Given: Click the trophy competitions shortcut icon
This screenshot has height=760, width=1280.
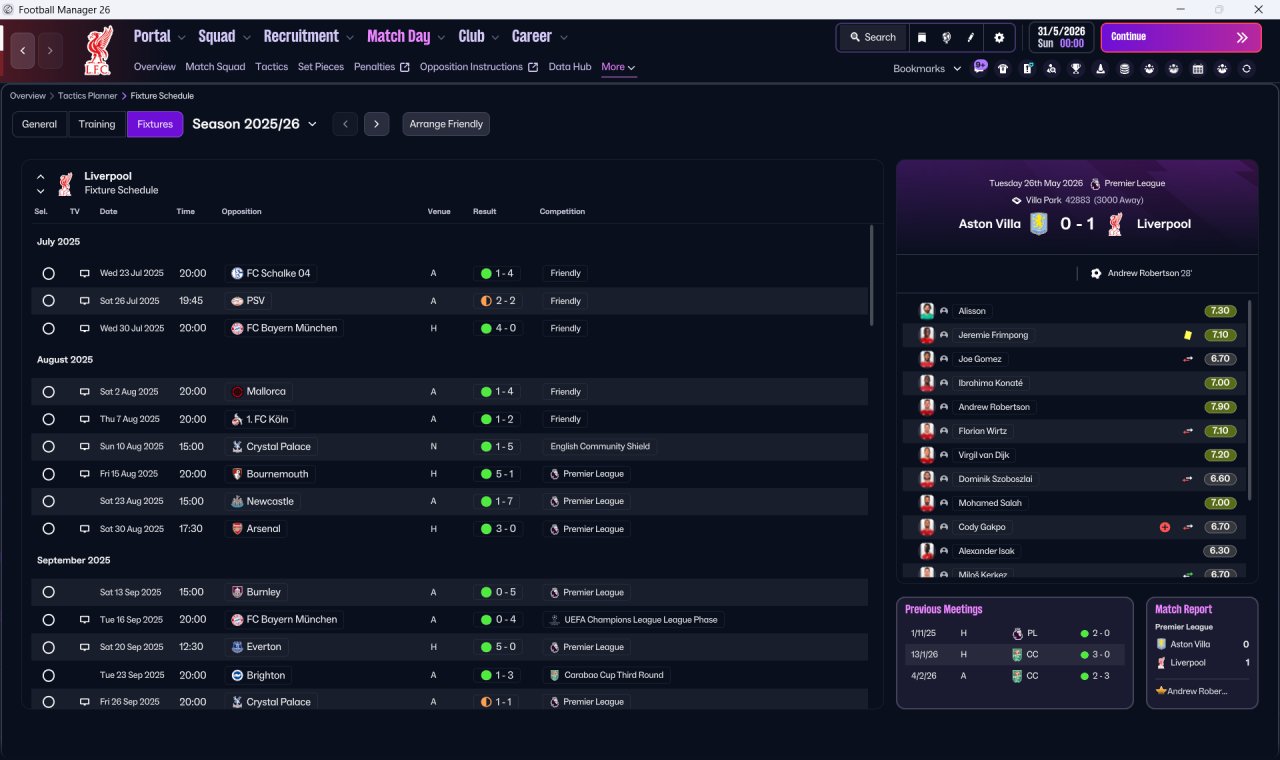Looking at the screenshot, I should (x=1076, y=69).
